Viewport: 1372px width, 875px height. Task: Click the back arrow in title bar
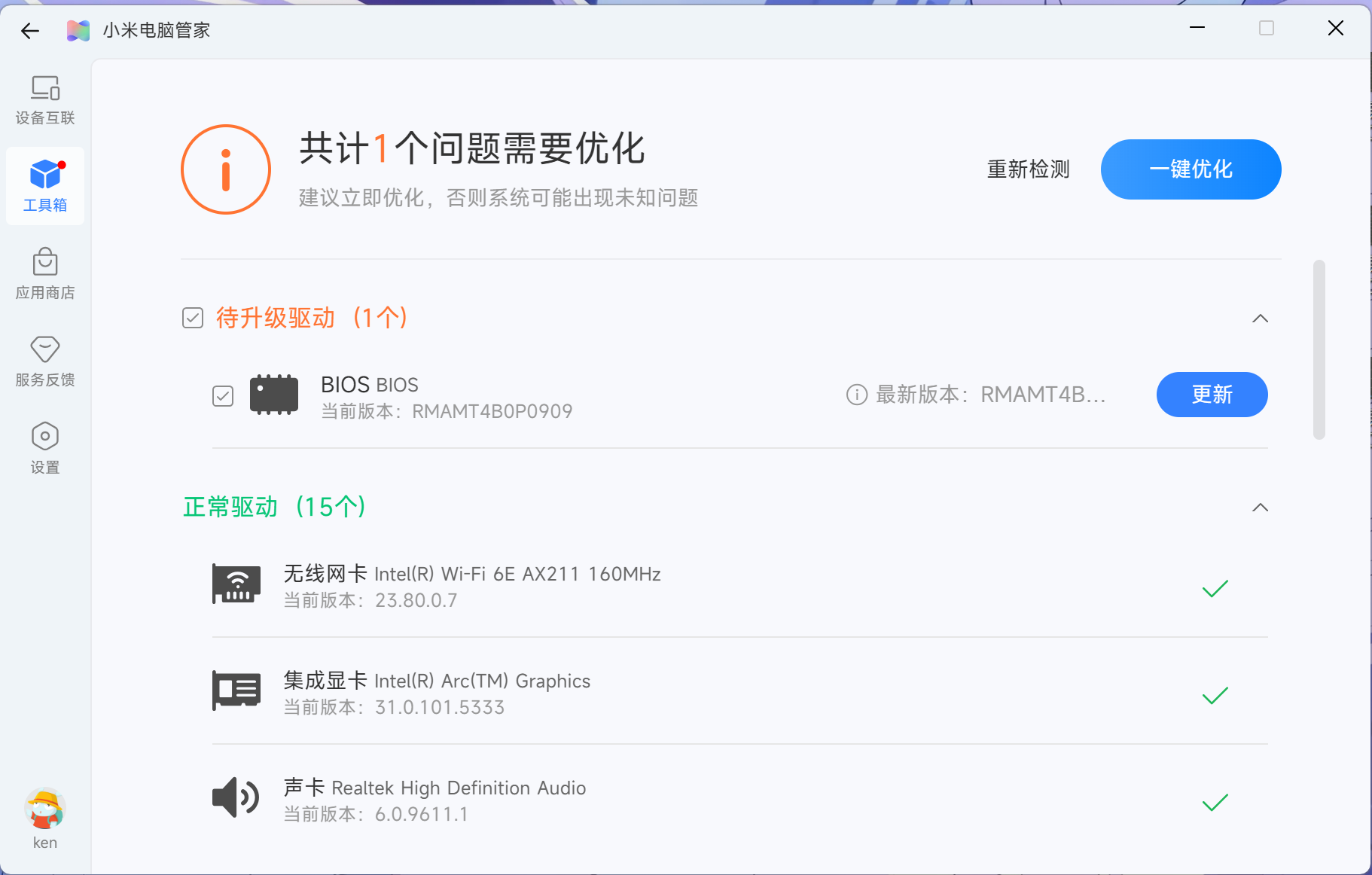tap(30, 31)
